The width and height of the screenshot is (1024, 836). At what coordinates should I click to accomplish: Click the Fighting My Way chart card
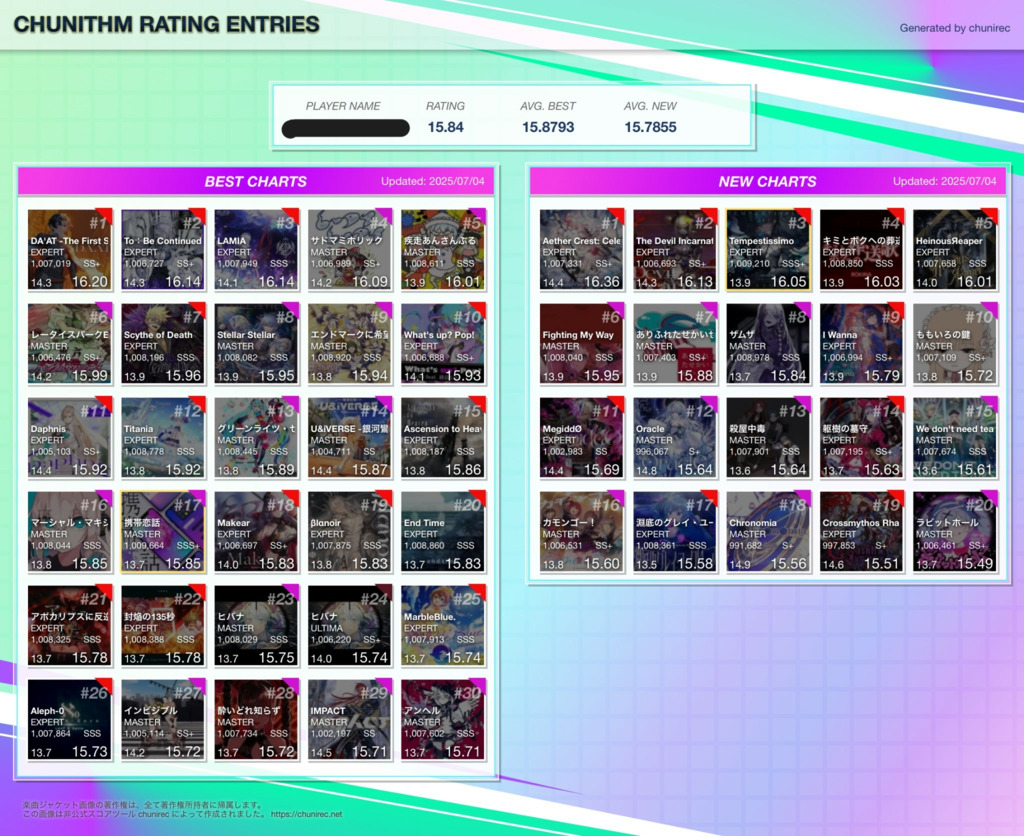point(582,344)
